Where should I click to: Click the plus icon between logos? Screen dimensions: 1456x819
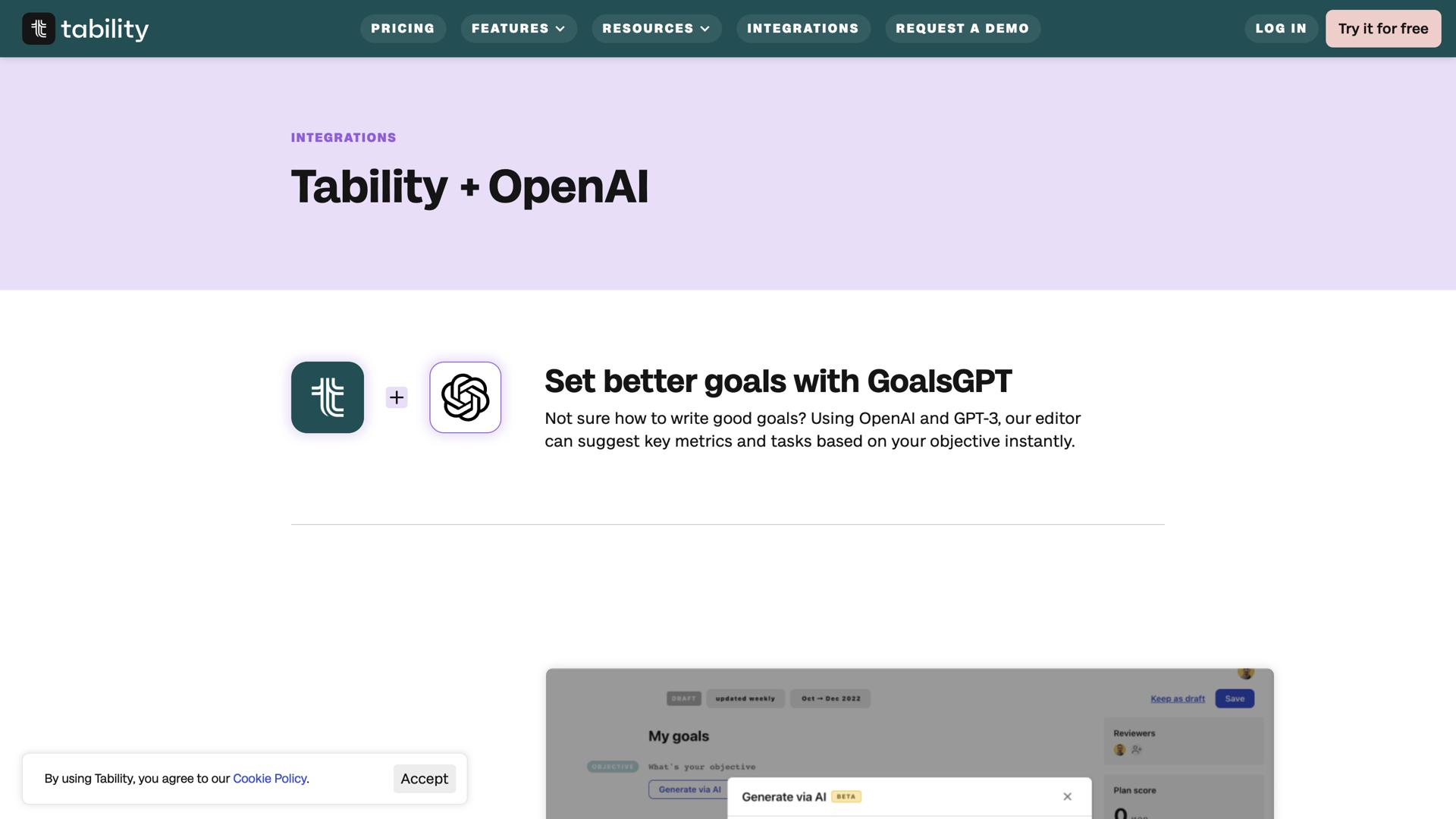(397, 397)
